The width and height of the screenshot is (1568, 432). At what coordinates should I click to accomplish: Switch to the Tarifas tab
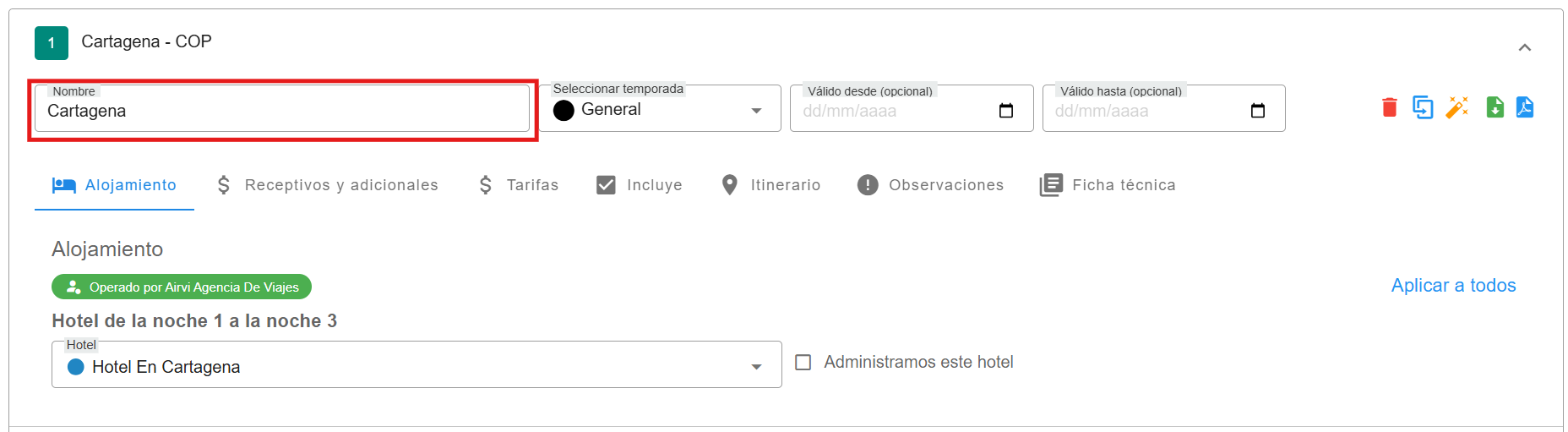tap(518, 185)
